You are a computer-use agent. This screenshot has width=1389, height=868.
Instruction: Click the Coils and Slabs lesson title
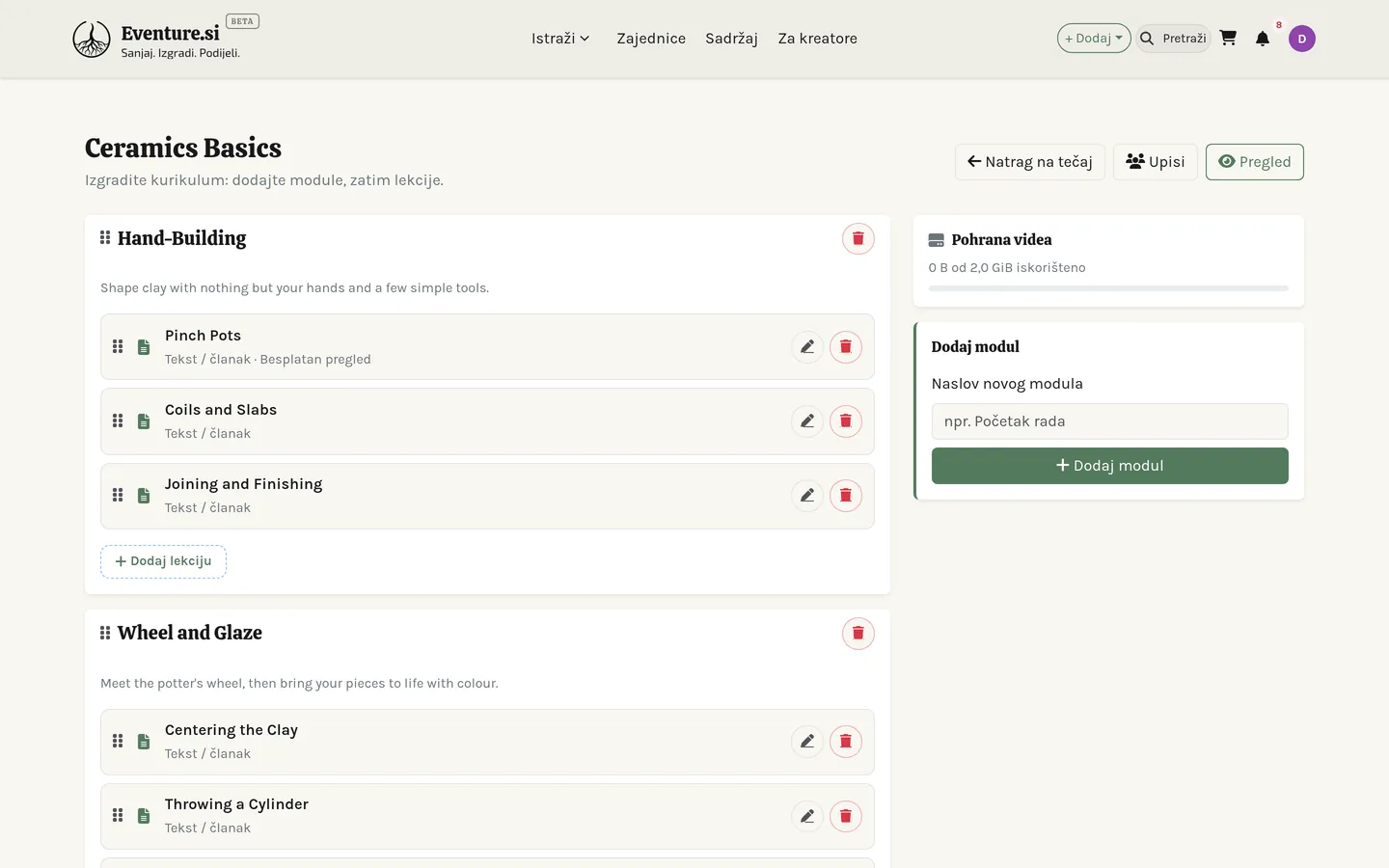221,410
